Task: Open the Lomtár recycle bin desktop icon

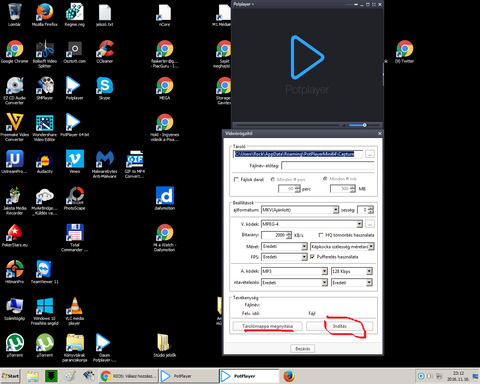Action: click(14, 15)
